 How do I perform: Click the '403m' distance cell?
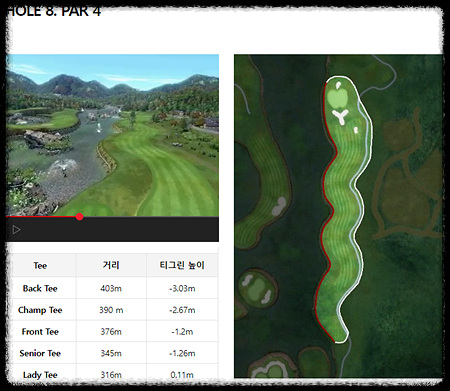(x=111, y=288)
